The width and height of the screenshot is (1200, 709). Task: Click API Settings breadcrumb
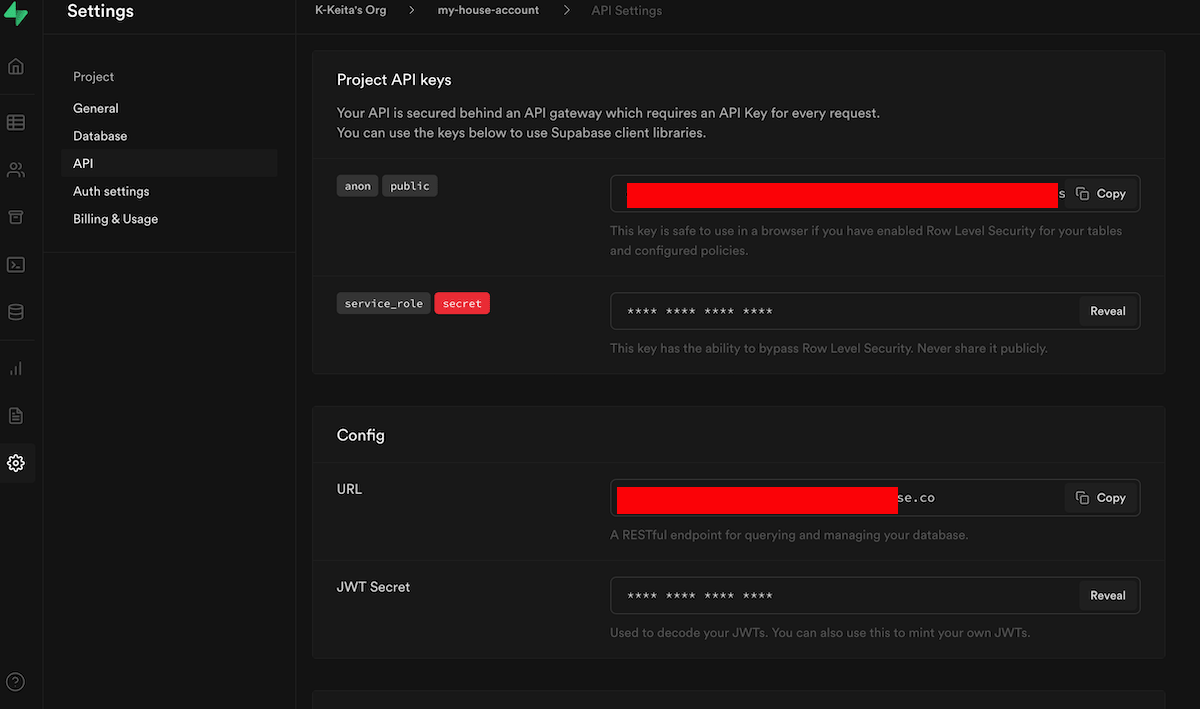(x=626, y=10)
